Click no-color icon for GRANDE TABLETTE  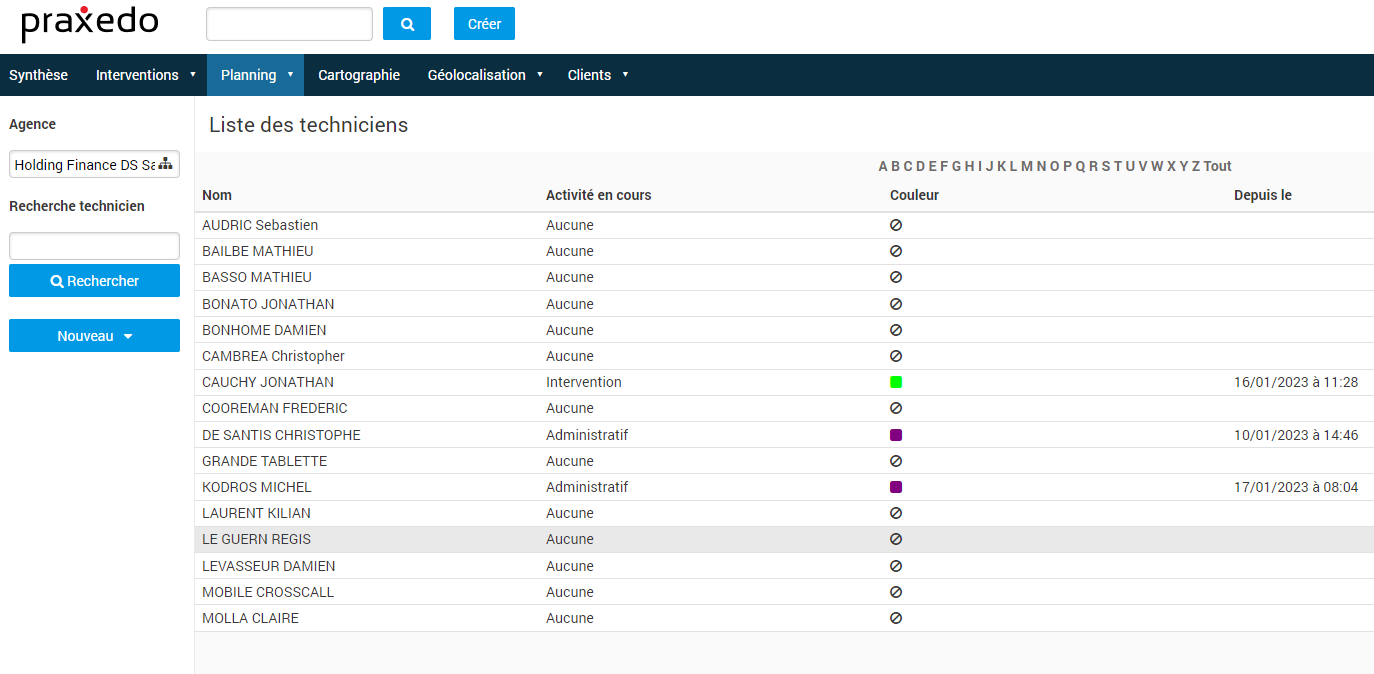pos(896,461)
